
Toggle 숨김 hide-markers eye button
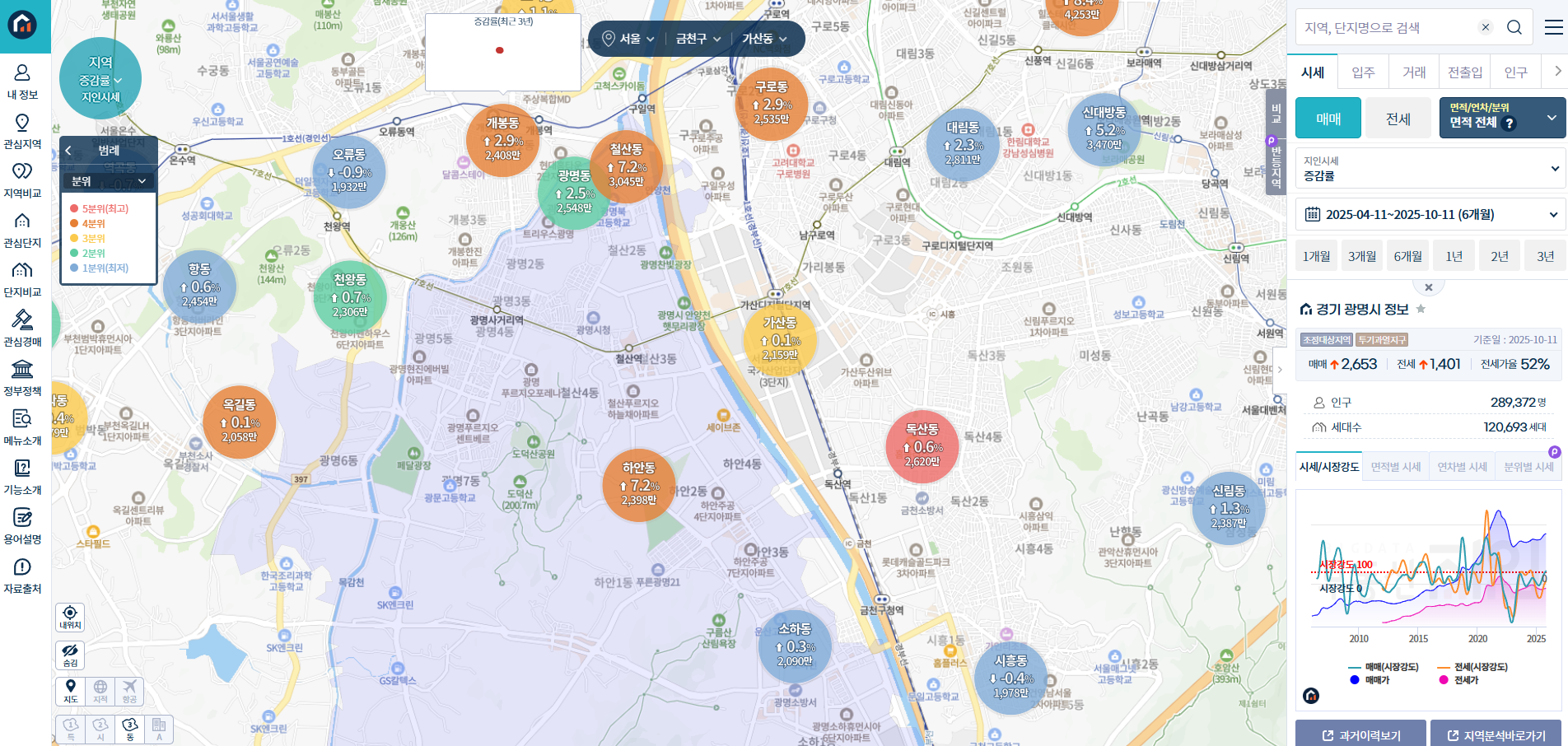(x=70, y=655)
